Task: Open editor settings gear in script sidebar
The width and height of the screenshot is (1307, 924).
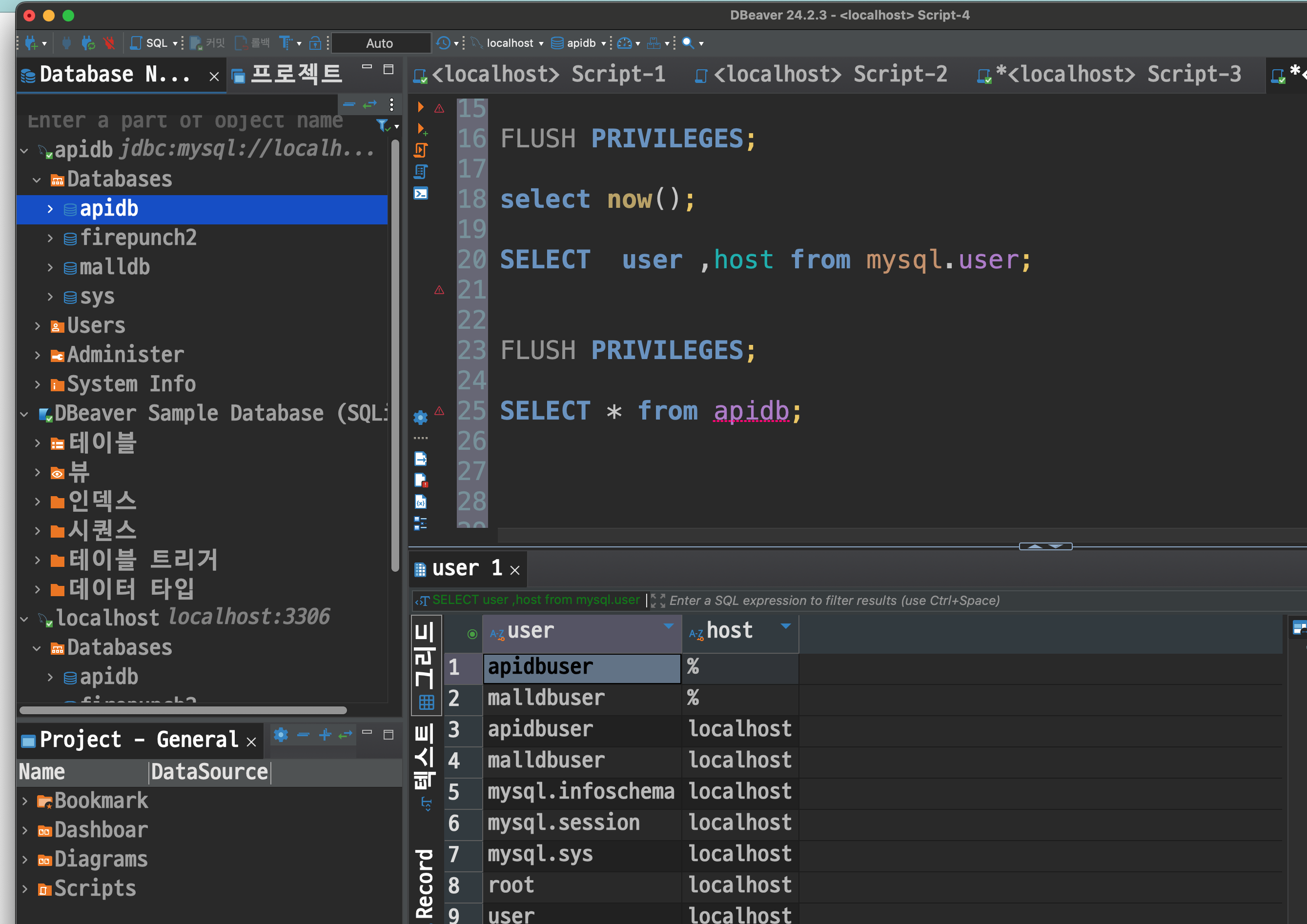Action: click(421, 418)
